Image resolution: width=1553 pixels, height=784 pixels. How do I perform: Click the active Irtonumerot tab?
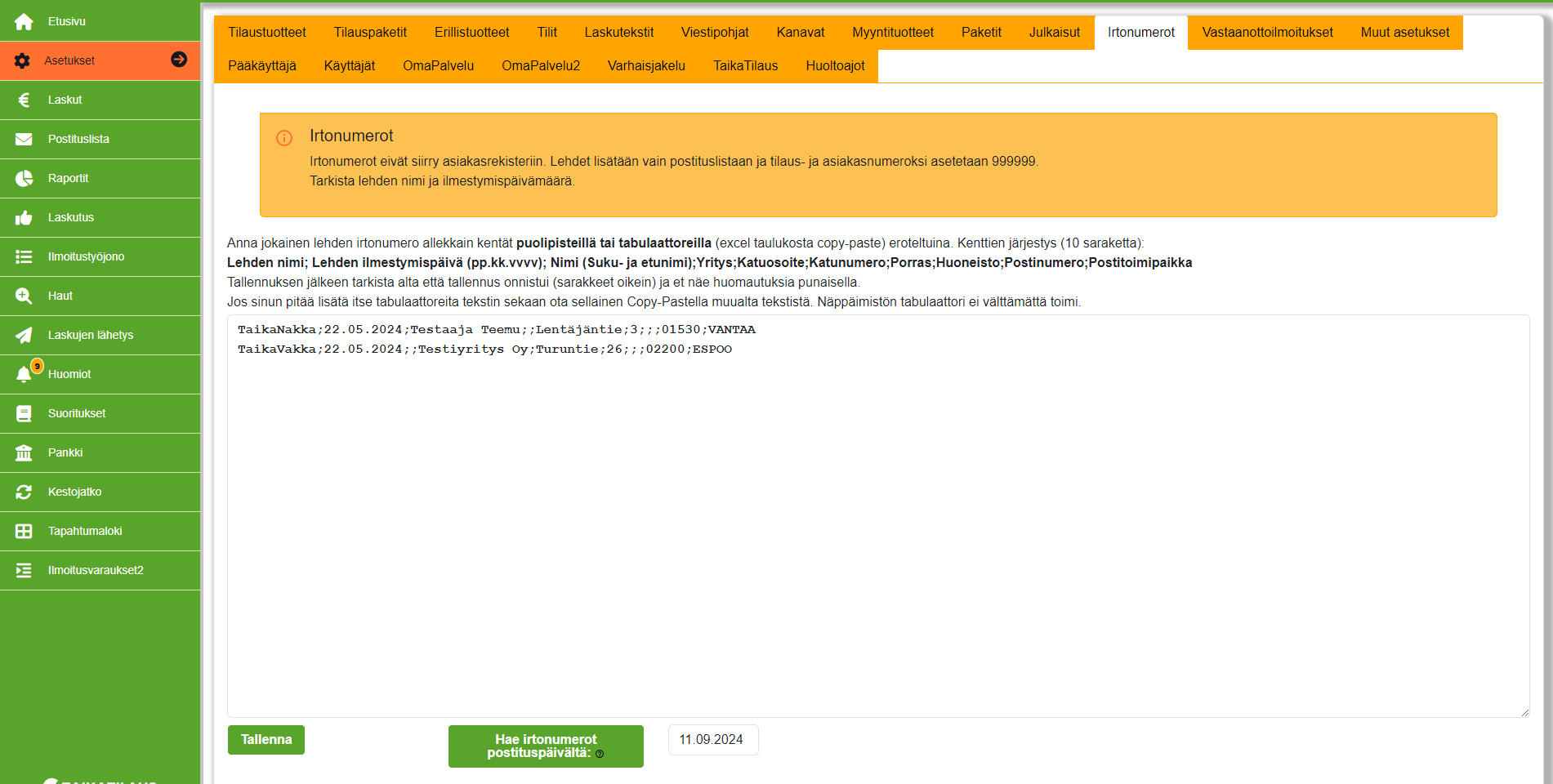click(1141, 33)
